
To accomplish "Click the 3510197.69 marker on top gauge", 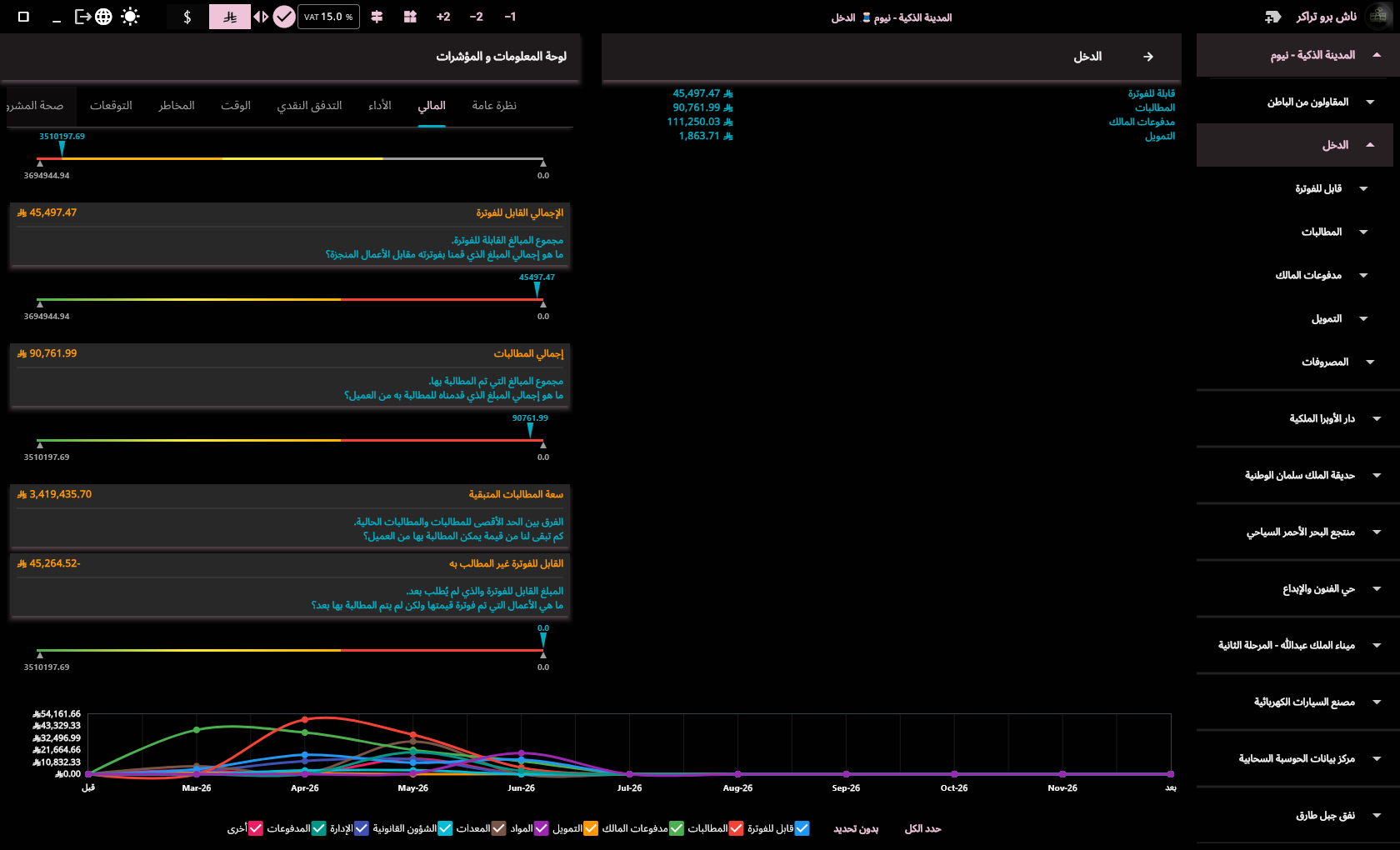I will (x=62, y=148).
